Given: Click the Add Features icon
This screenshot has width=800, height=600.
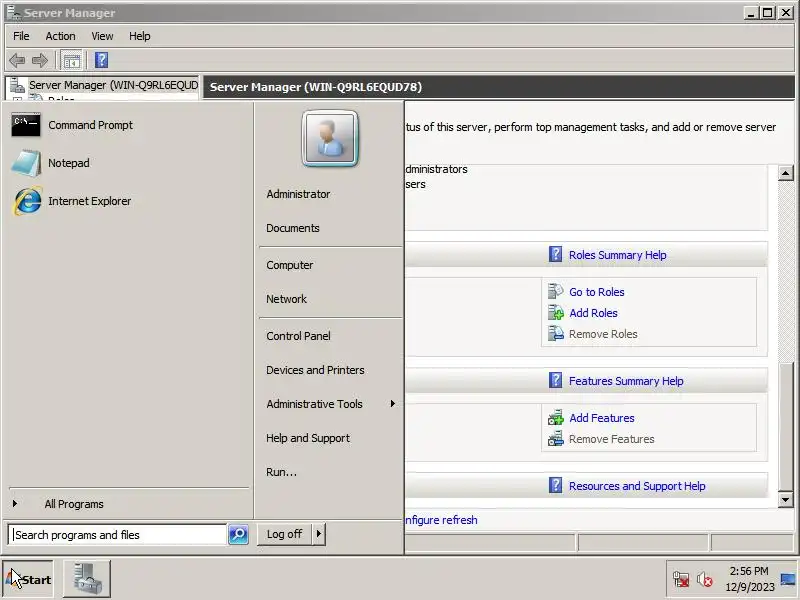Looking at the screenshot, I should (555, 417).
